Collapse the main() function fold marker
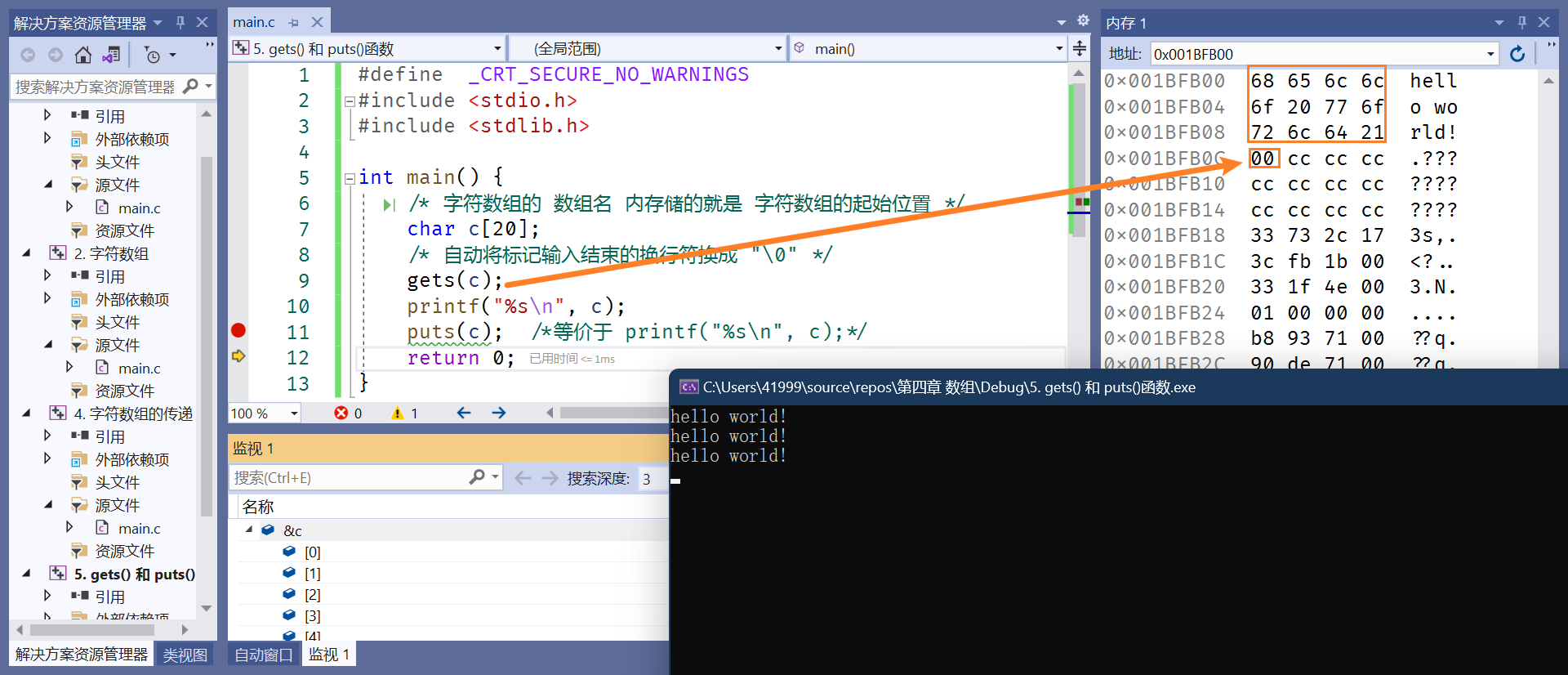The height and width of the screenshot is (675, 1568). click(x=350, y=178)
